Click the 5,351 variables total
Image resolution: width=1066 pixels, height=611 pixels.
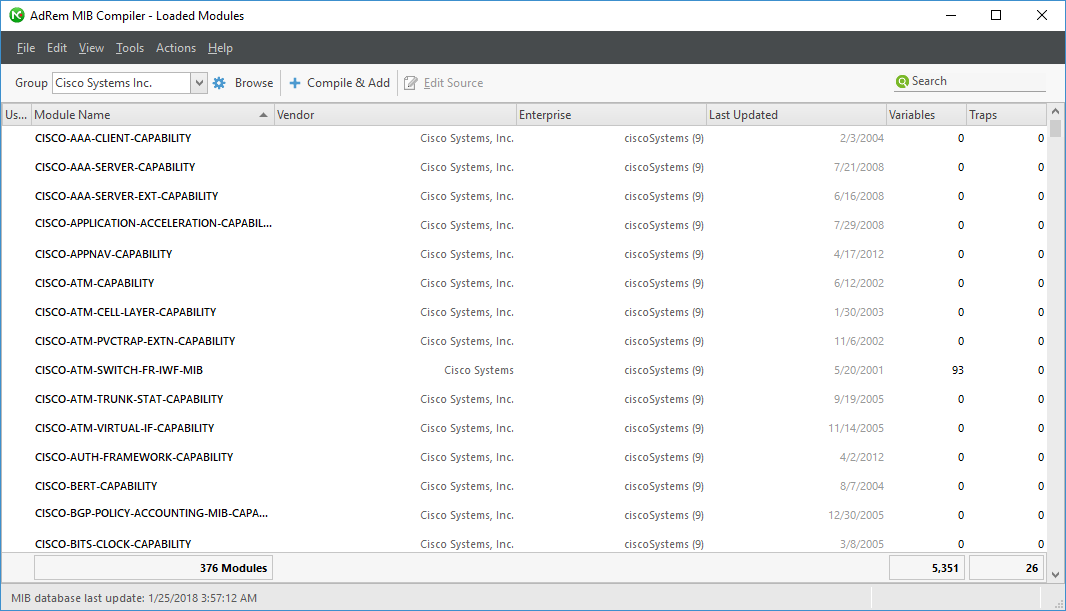[927, 568]
